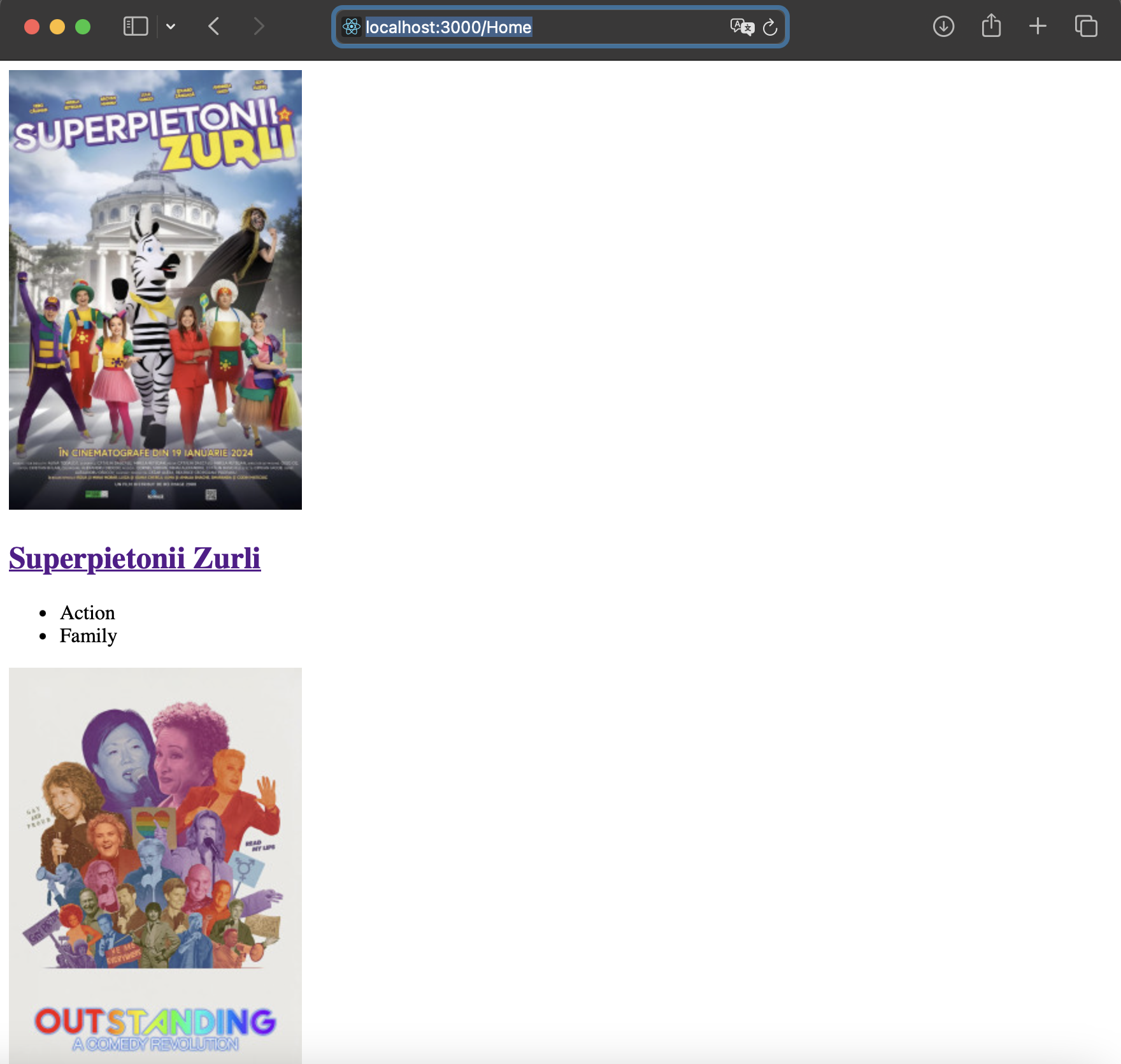Show the downloads list

point(943,27)
